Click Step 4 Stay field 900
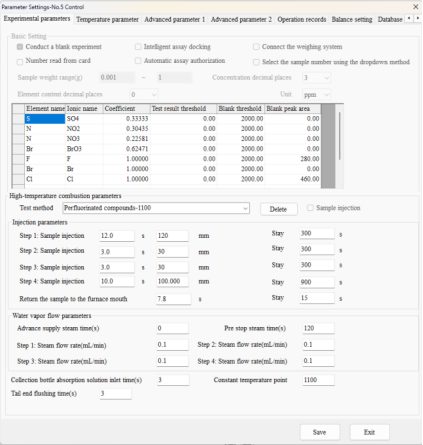Screen dimensions: 423x445 click(317, 282)
